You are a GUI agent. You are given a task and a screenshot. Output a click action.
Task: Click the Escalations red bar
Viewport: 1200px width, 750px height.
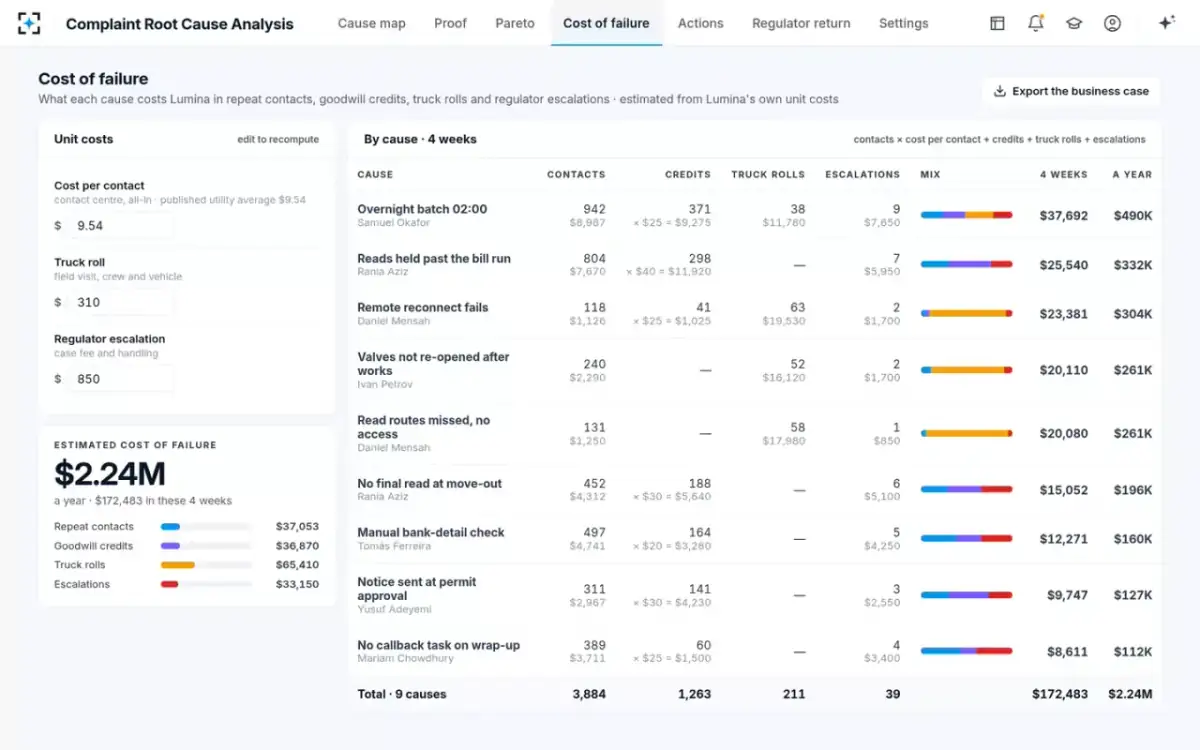pos(169,584)
